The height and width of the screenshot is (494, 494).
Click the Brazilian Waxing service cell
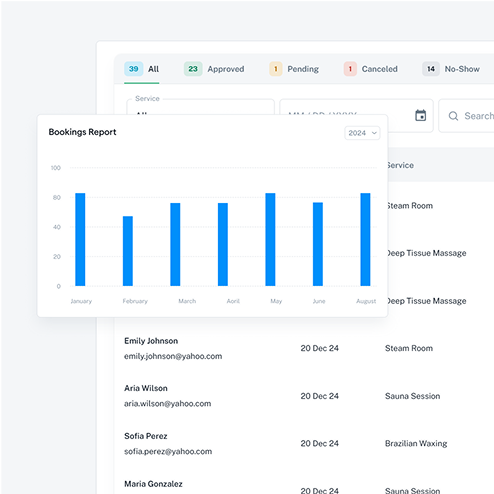[x=416, y=444]
